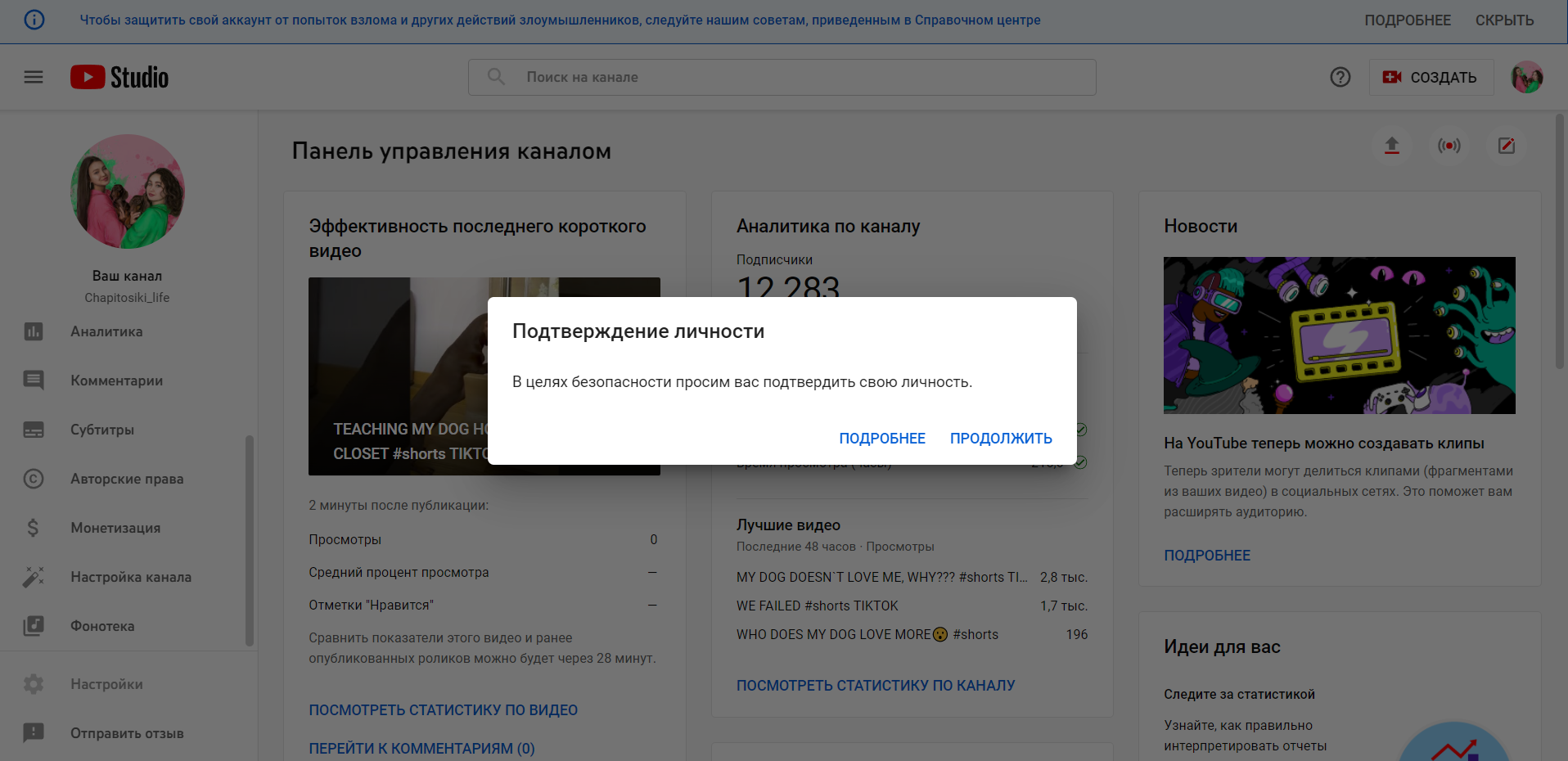Click Следите за статистикой idea heading
Screen dimensions: 1568x761
click(1239, 695)
